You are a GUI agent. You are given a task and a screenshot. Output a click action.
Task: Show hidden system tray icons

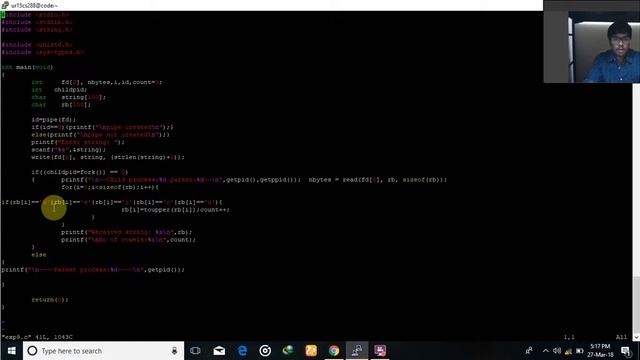coord(546,351)
